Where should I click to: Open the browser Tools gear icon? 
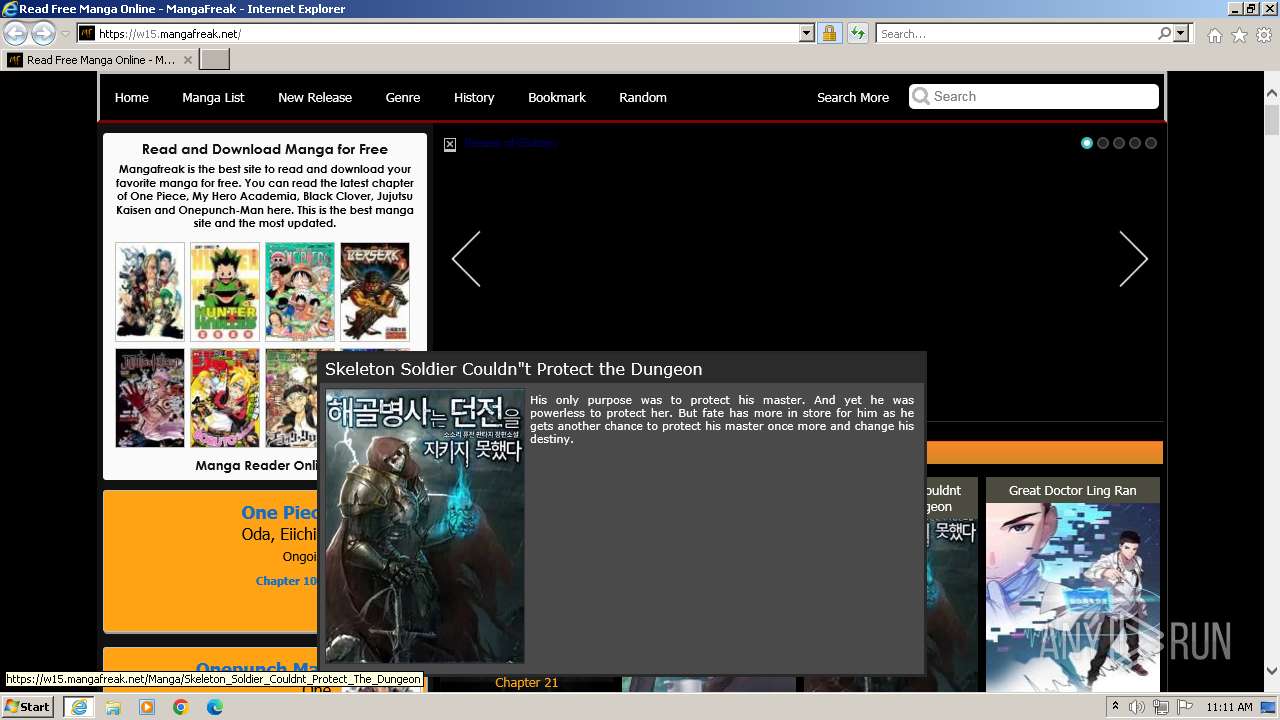click(x=1264, y=35)
